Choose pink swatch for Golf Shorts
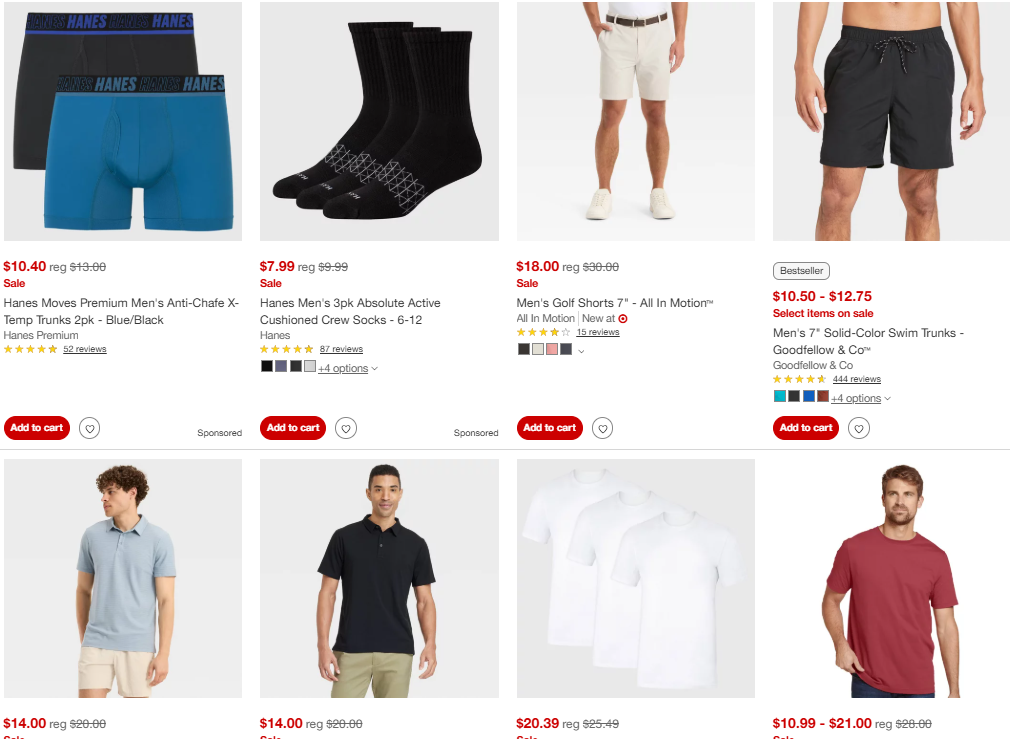The height and width of the screenshot is (739, 1010). coord(552,349)
